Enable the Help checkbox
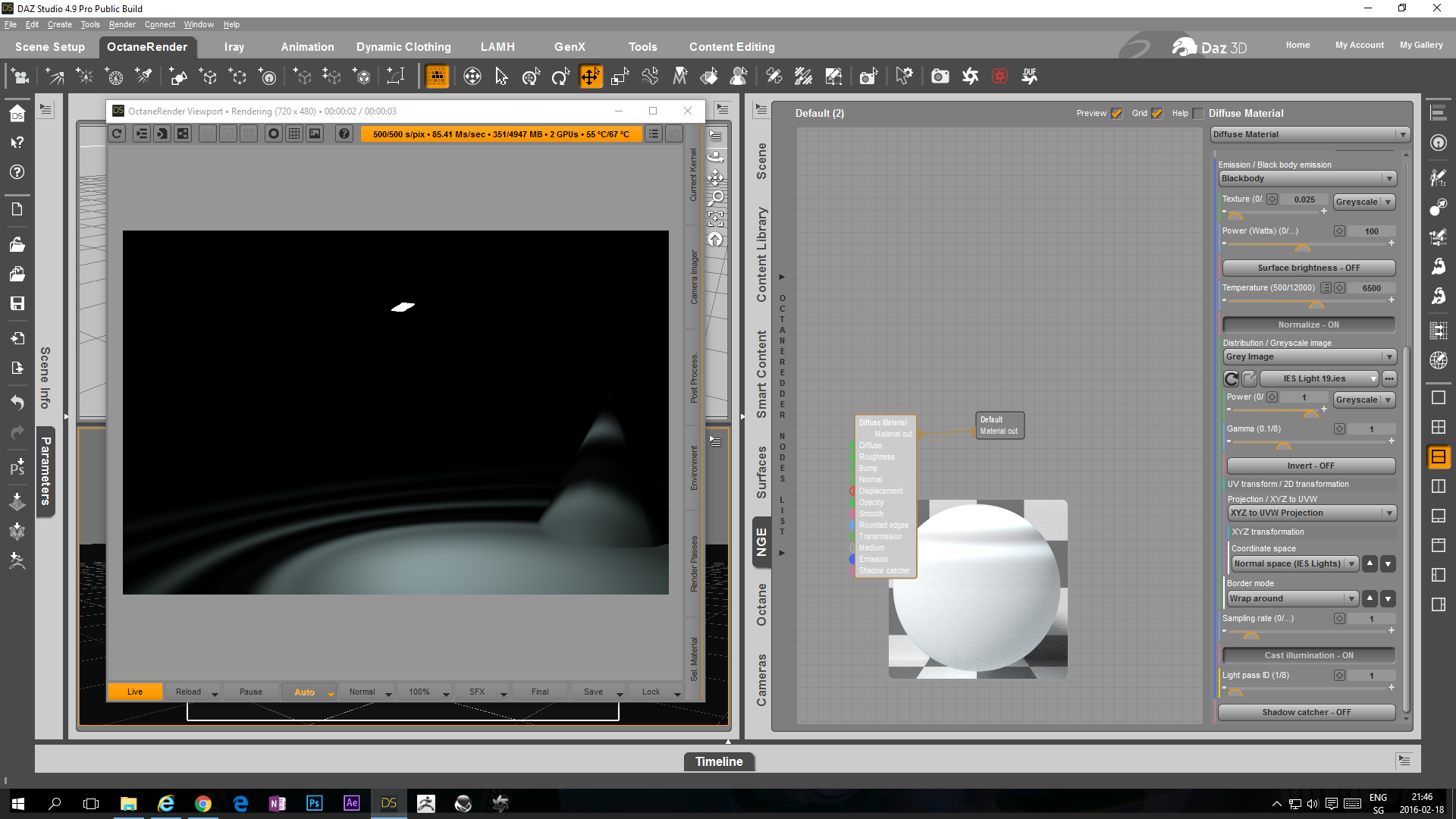This screenshot has height=819, width=1456. 1198,114
